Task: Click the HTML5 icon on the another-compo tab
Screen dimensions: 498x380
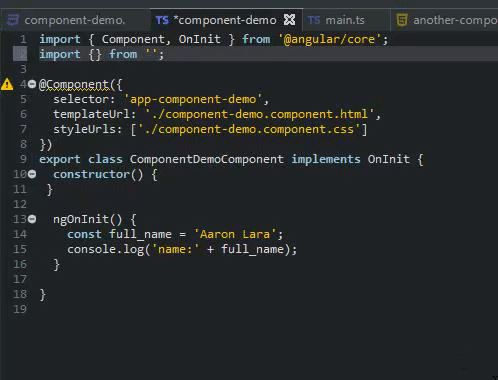Action: 402,20
